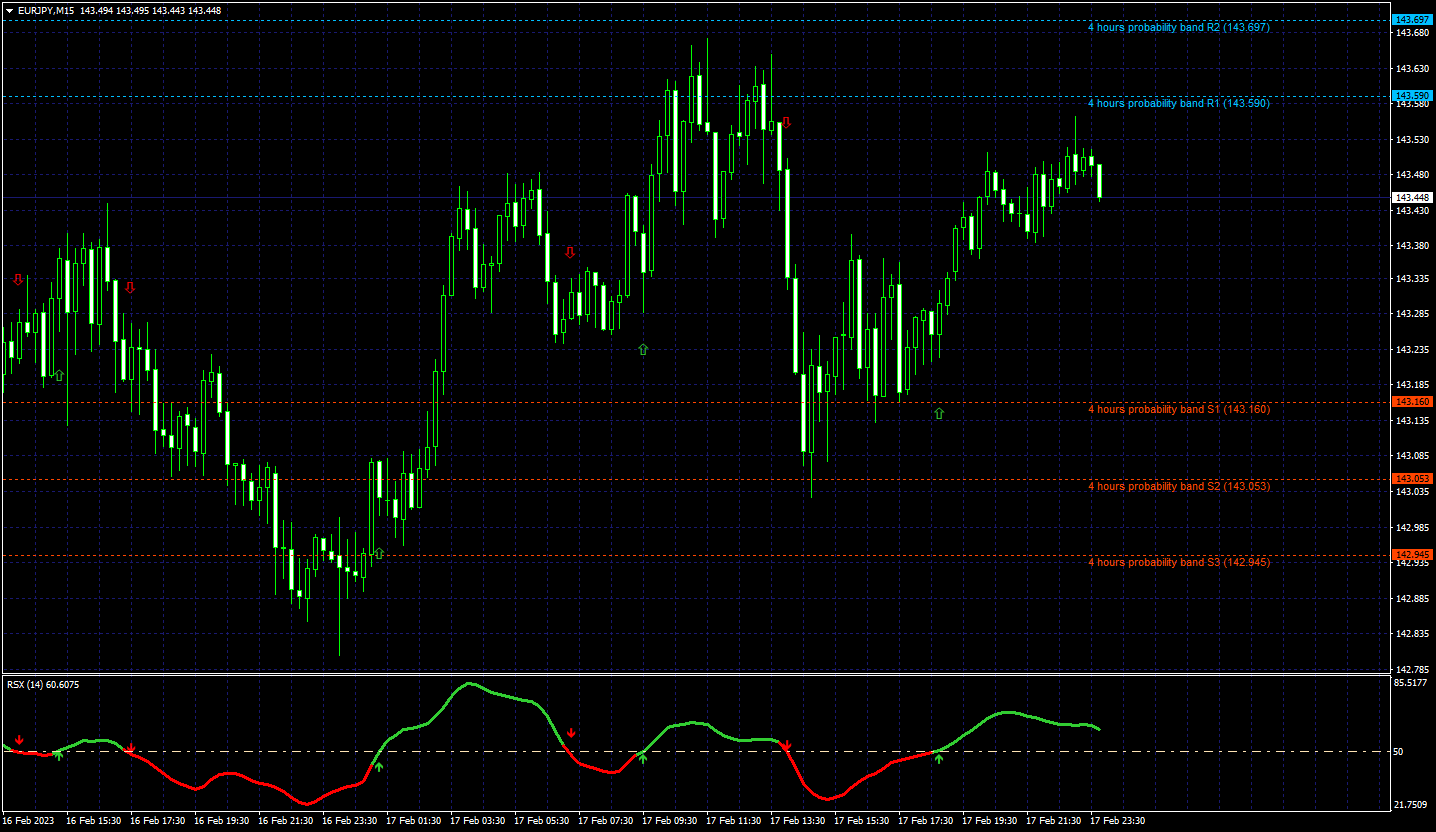Click the R2 (143.697) probability band label

point(1178,27)
